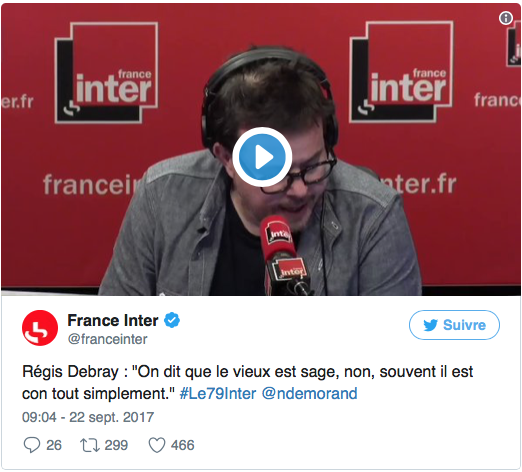Image resolution: width=522 pixels, height=472 pixels.
Task: Click the 299 retweets count
Action: click(116, 445)
